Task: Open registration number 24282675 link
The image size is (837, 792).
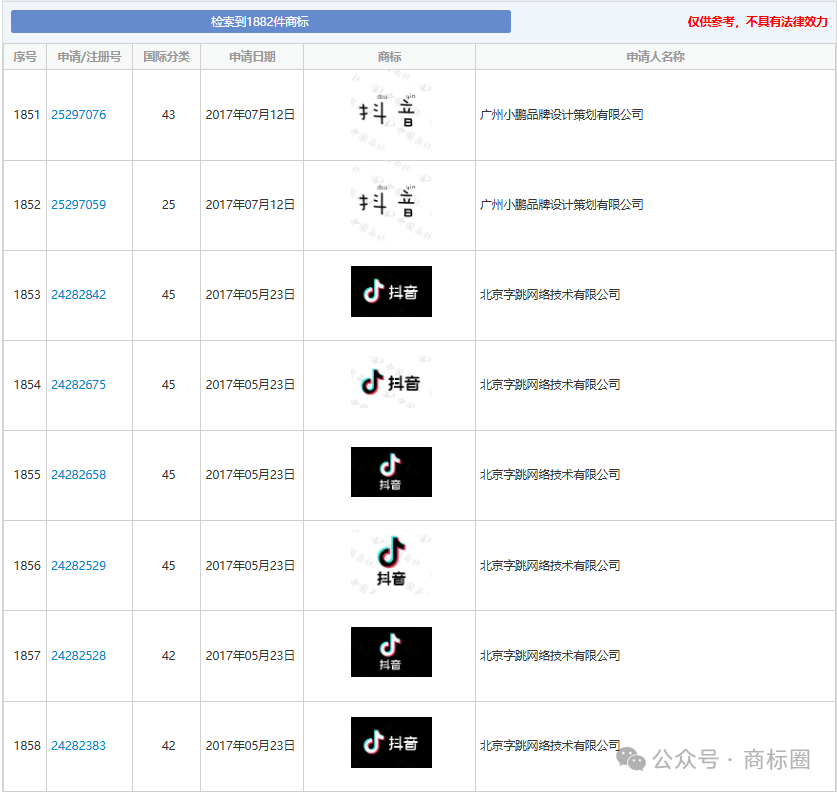Action: tap(78, 385)
